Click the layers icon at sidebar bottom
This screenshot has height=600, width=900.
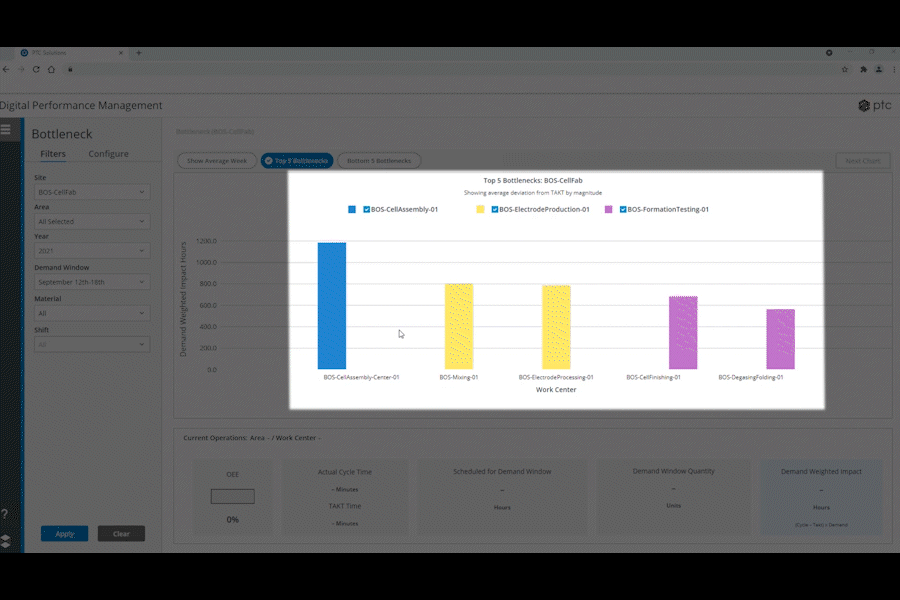pyautogui.click(x=6, y=541)
